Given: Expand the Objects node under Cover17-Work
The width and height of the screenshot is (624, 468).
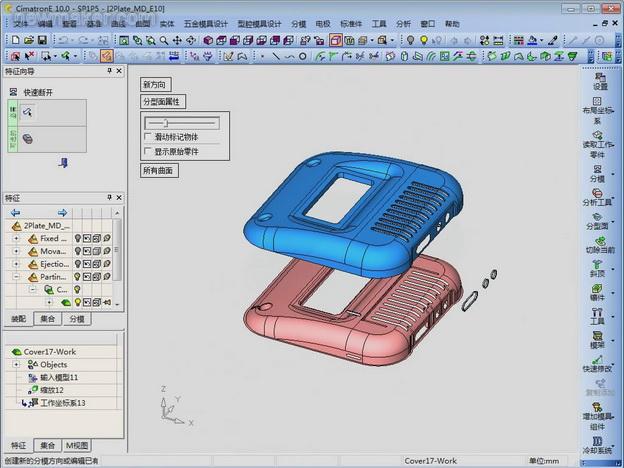Looking at the screenshot, I should (16, 364).
